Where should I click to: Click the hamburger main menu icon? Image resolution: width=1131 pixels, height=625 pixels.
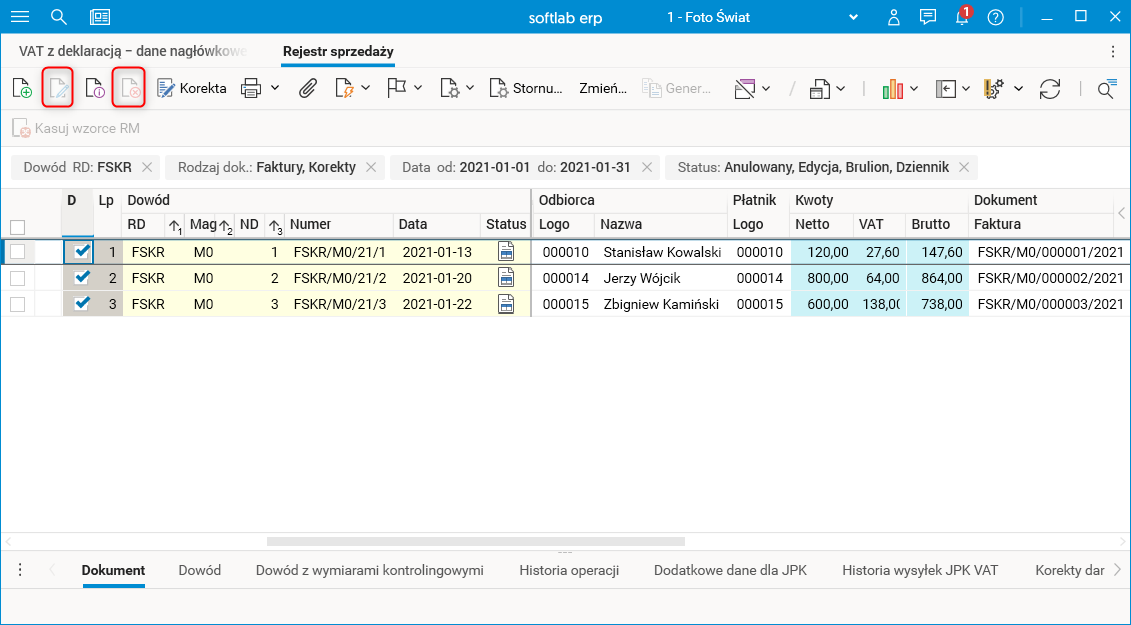[x=20, y=18]
